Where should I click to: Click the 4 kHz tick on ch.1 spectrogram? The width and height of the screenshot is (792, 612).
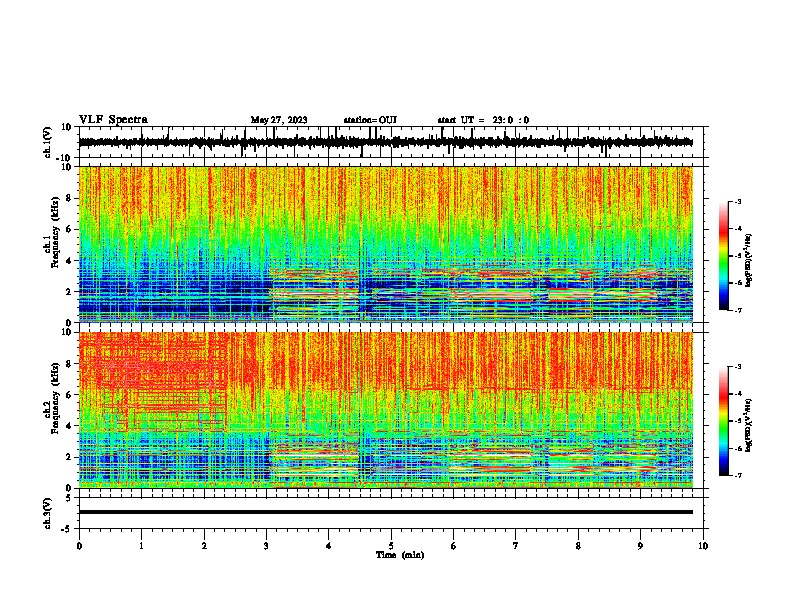[70, 261]
